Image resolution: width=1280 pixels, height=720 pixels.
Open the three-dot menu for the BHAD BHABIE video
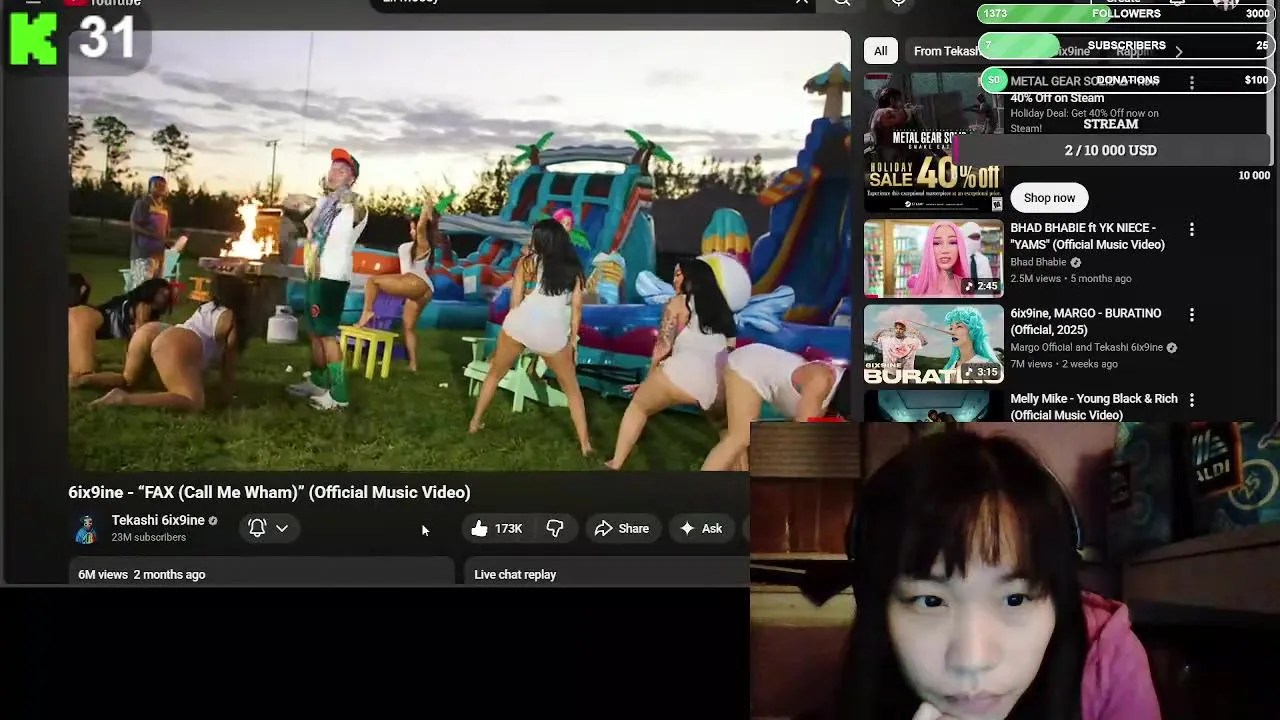coord(1191,230)
